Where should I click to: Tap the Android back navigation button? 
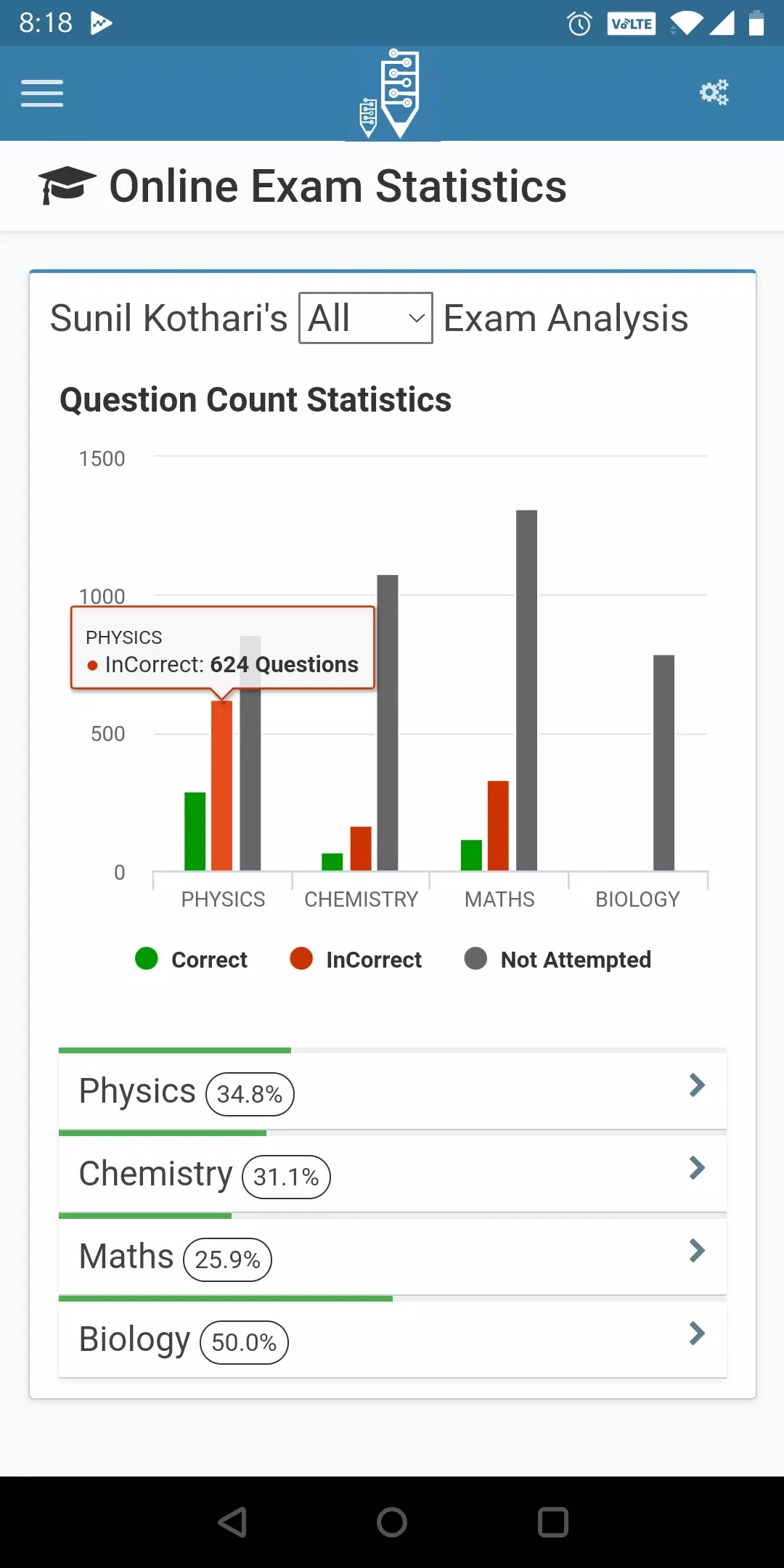tap(233, 1522)
